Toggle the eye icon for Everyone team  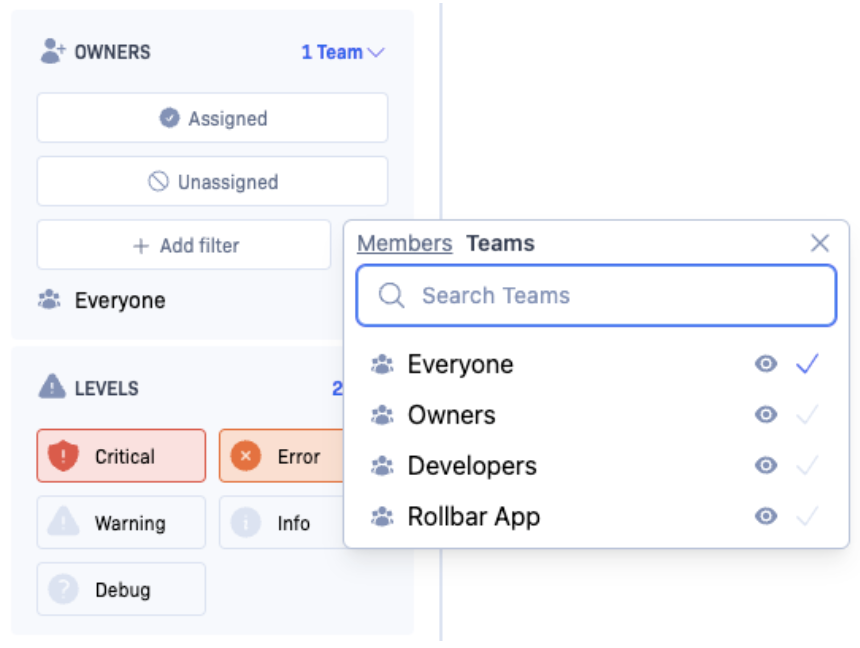(766, 364)
